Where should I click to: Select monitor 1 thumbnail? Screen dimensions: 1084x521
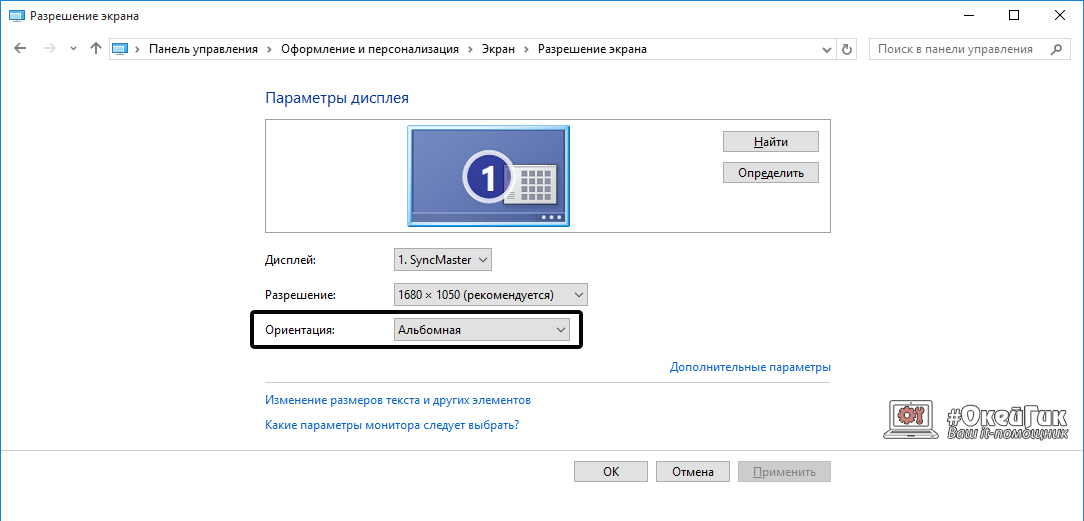tap(488, 176)
